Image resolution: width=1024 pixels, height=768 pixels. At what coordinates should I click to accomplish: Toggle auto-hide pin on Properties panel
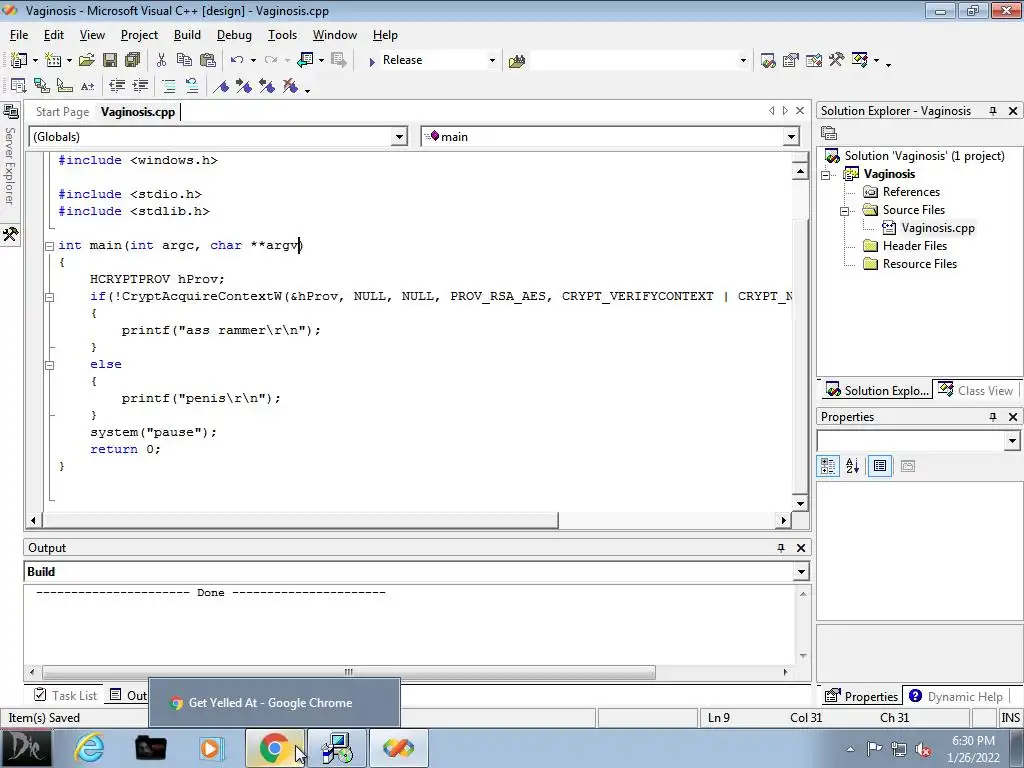(x=993, y=417)
